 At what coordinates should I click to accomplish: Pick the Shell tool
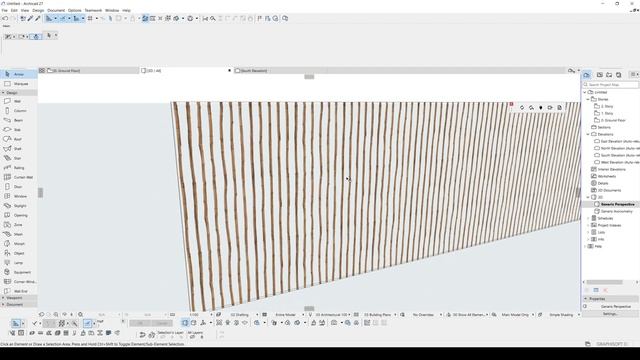[19, 149]
